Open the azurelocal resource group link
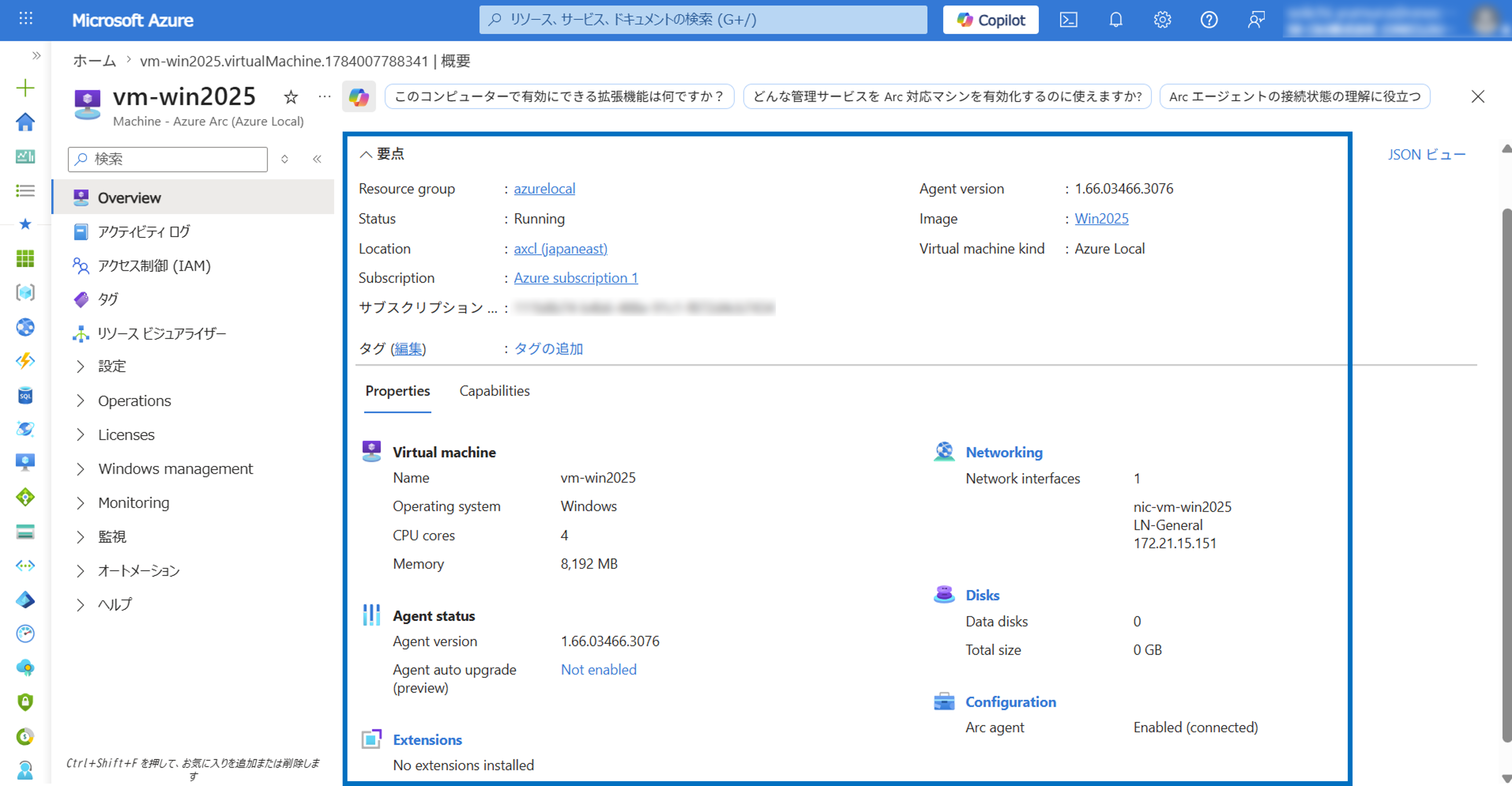 [544, 189]
